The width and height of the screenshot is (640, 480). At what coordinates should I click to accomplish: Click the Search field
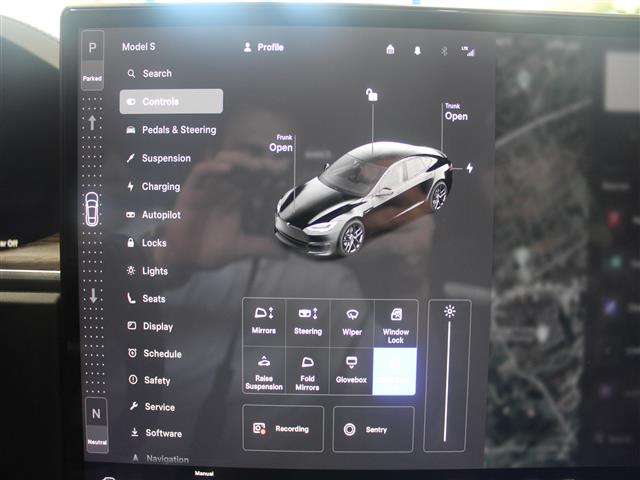coord(149,73)
